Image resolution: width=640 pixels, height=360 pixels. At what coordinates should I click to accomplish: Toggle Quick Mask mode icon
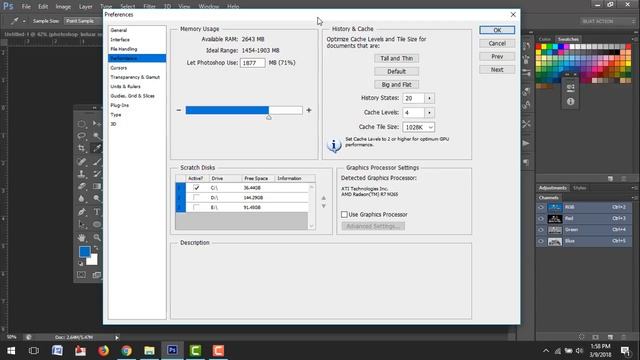[82, 275]
